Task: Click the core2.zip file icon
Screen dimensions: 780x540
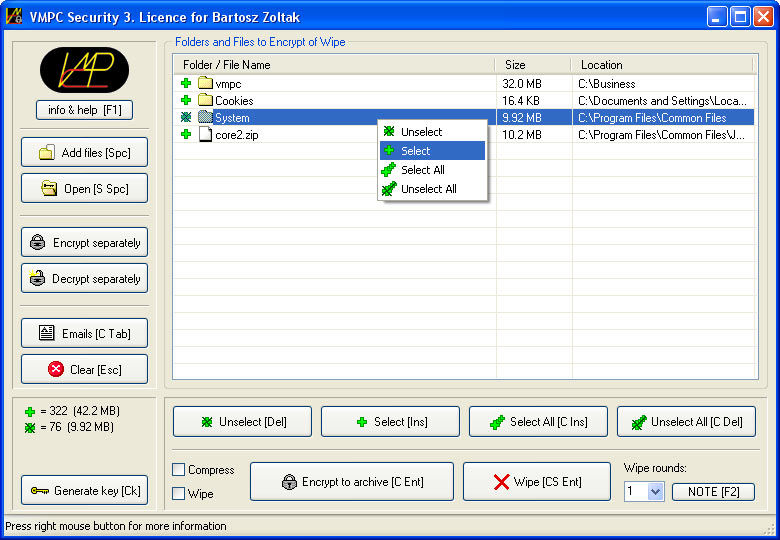Action: [205, 134]
